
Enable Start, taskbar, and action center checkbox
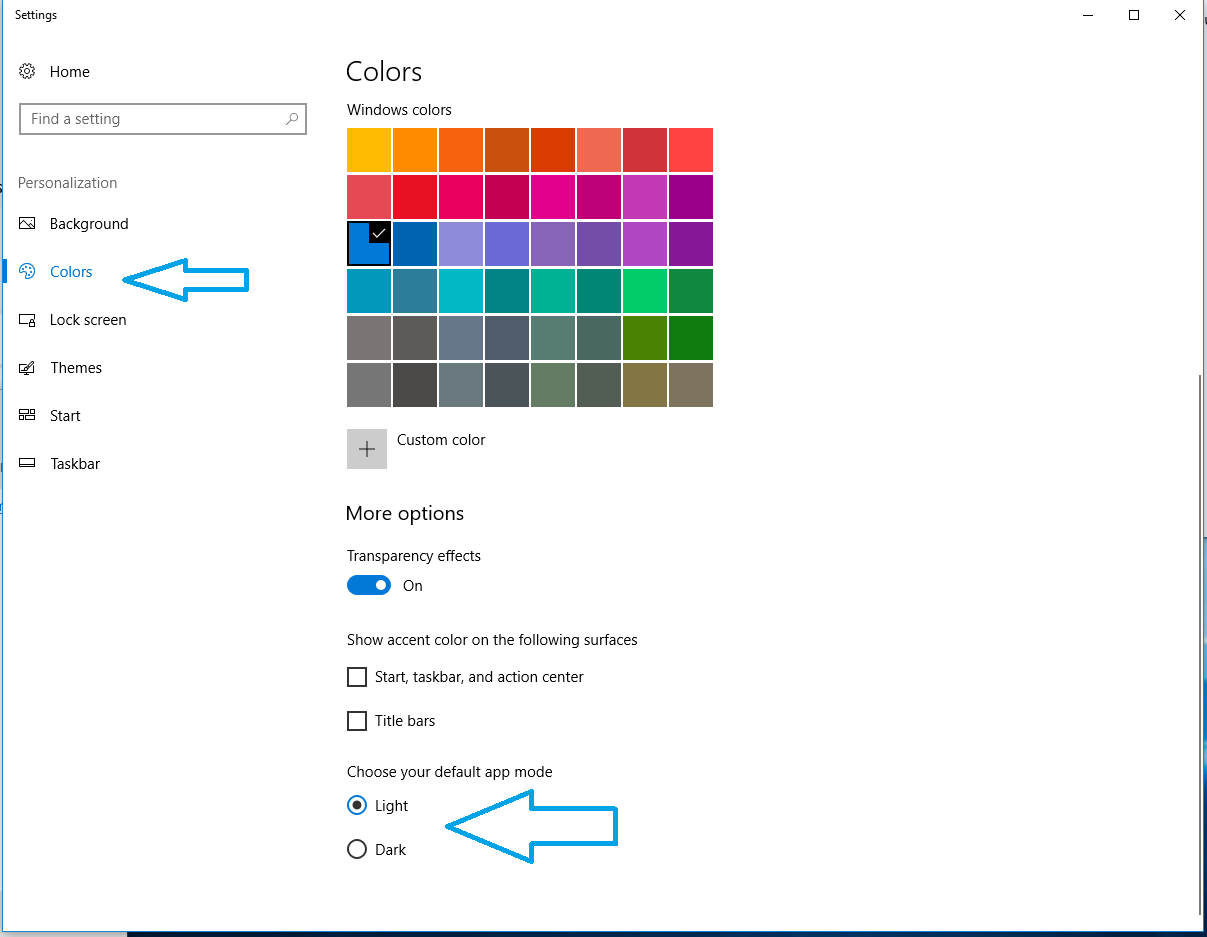click(x=357, y=677)
